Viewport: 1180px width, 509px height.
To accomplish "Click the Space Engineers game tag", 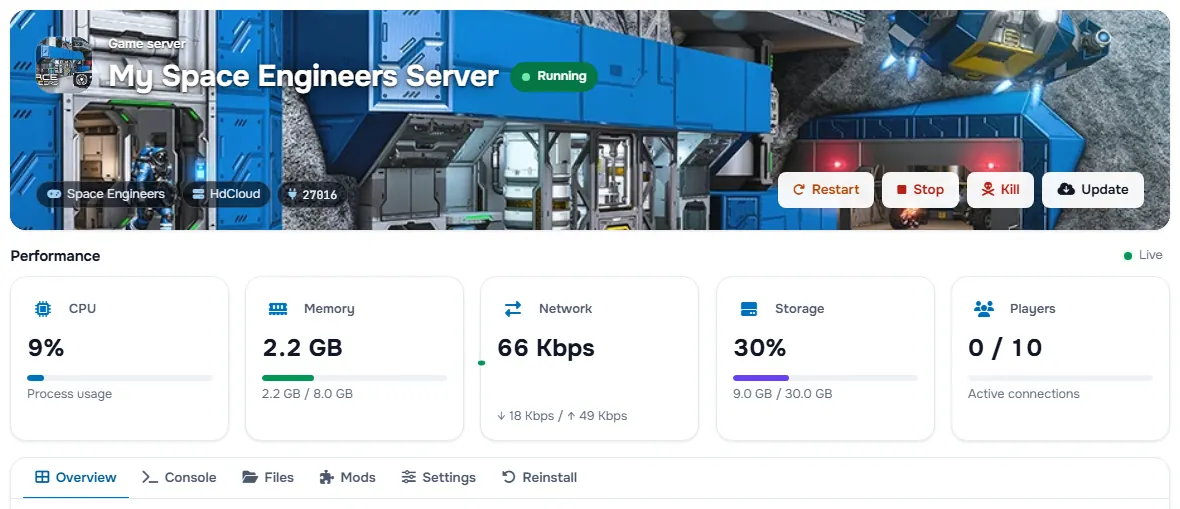I will coord(106,194).
